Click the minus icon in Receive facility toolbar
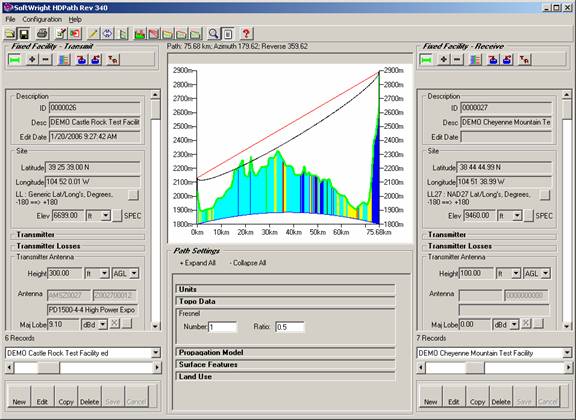Image resolution: width=576 pixels, height=420 pixels. click(457, 59)
